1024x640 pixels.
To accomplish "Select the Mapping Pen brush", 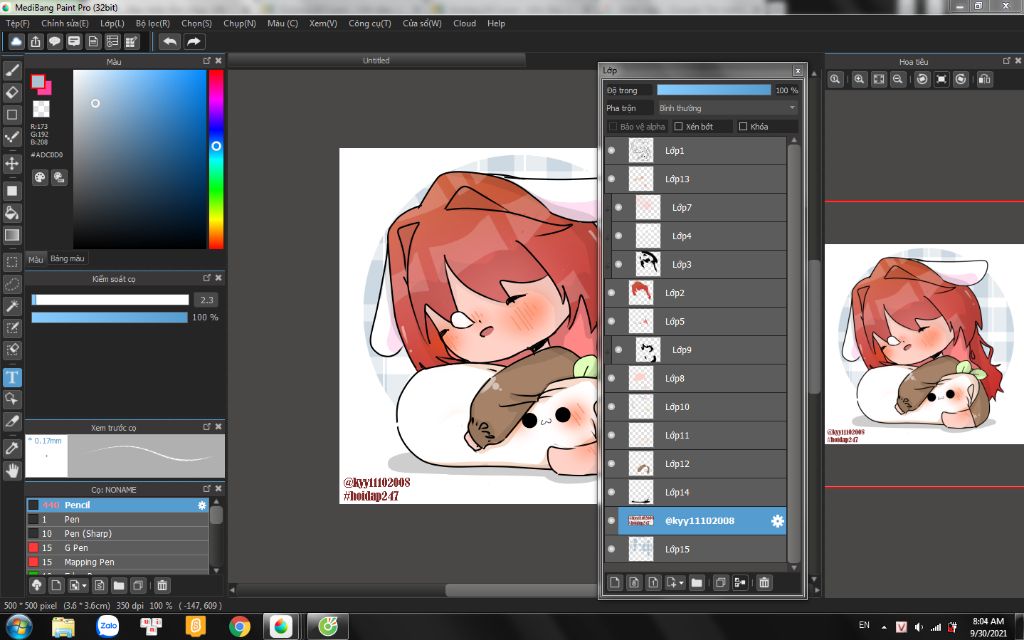I will (118, 562).
